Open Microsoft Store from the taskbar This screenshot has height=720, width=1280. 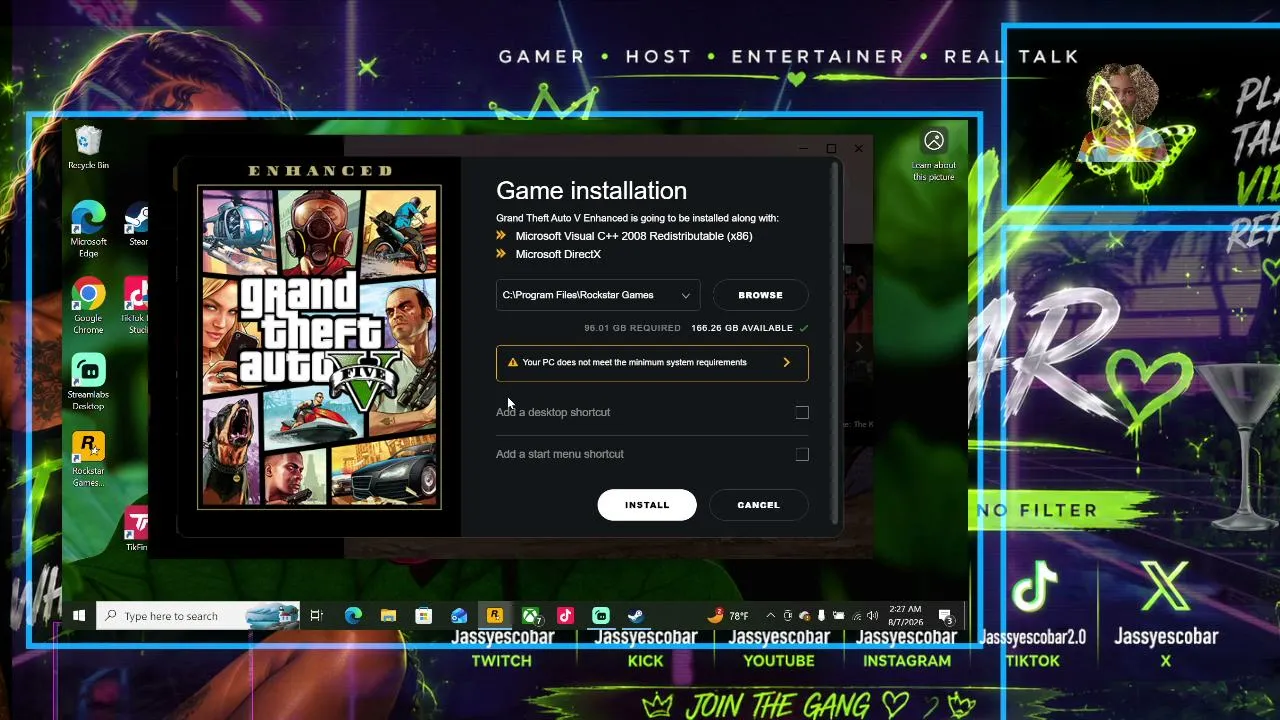[x=424, y=616]
